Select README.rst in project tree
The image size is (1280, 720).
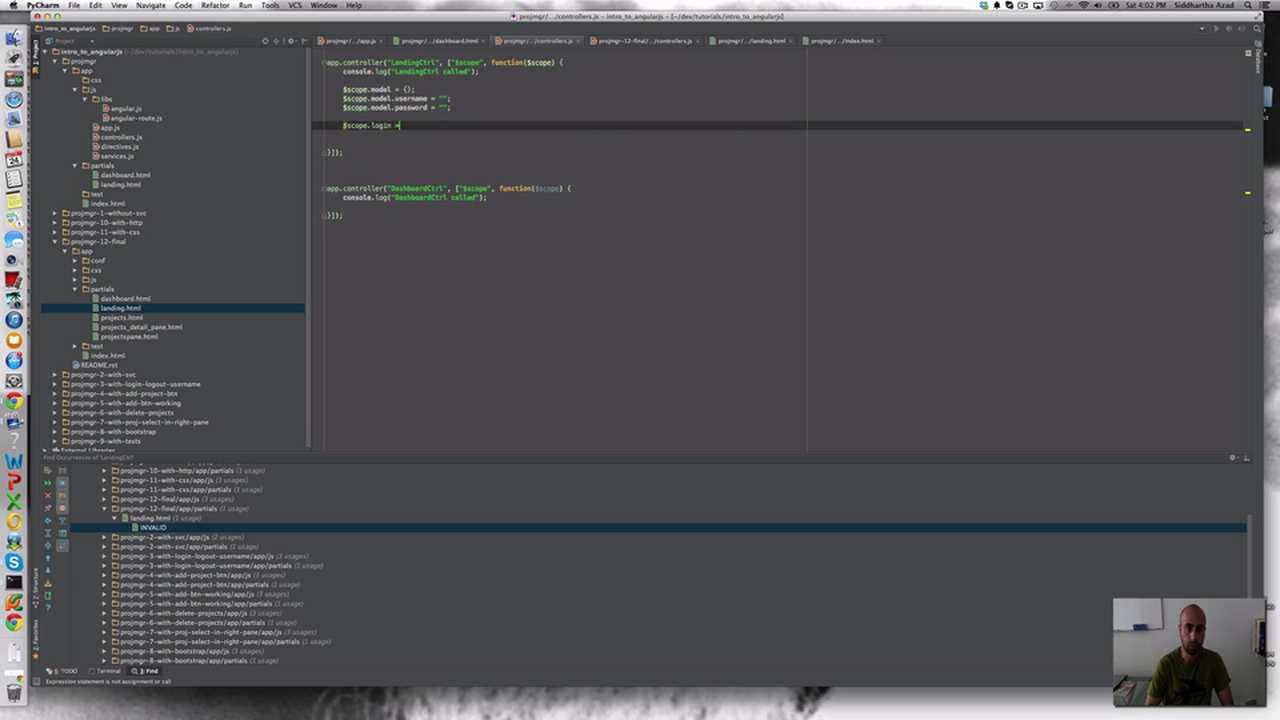[99, 365]
